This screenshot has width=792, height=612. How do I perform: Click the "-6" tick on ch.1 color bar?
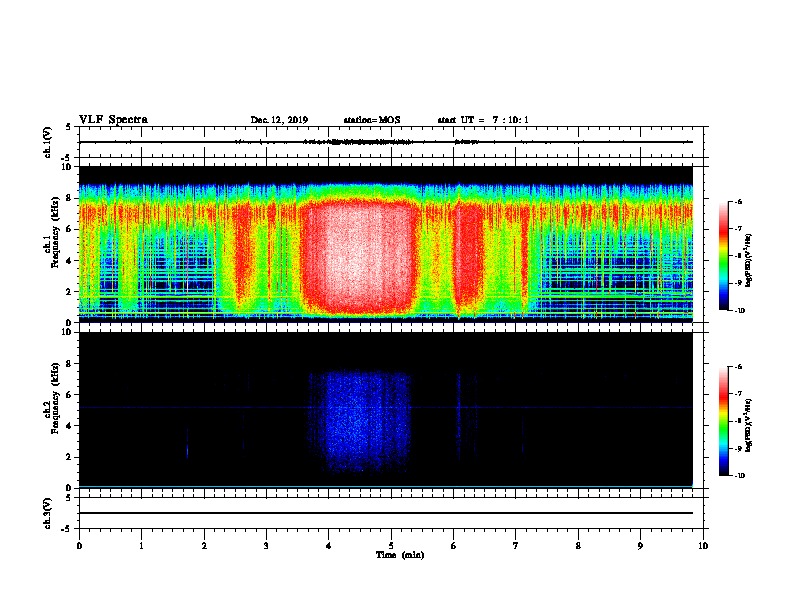tap(738, 201)
